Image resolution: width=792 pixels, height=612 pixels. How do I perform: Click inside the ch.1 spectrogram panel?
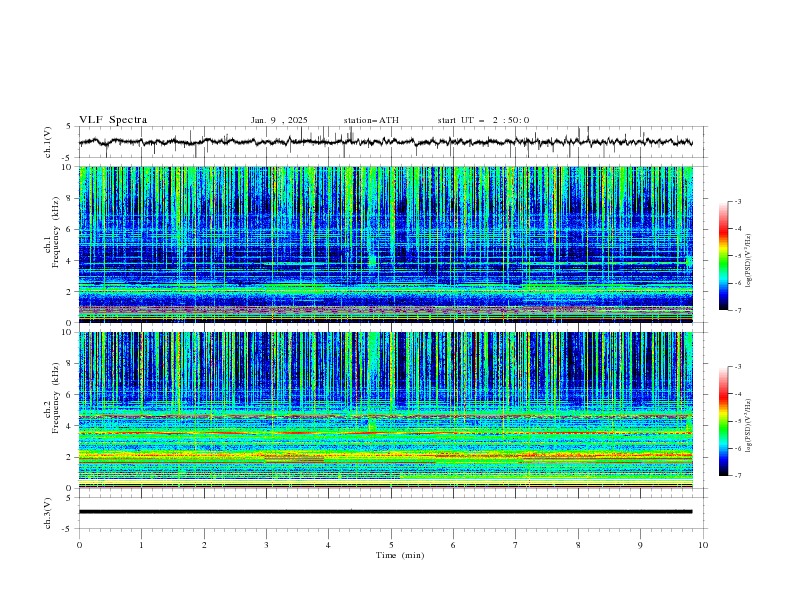(x=385, y=244)
